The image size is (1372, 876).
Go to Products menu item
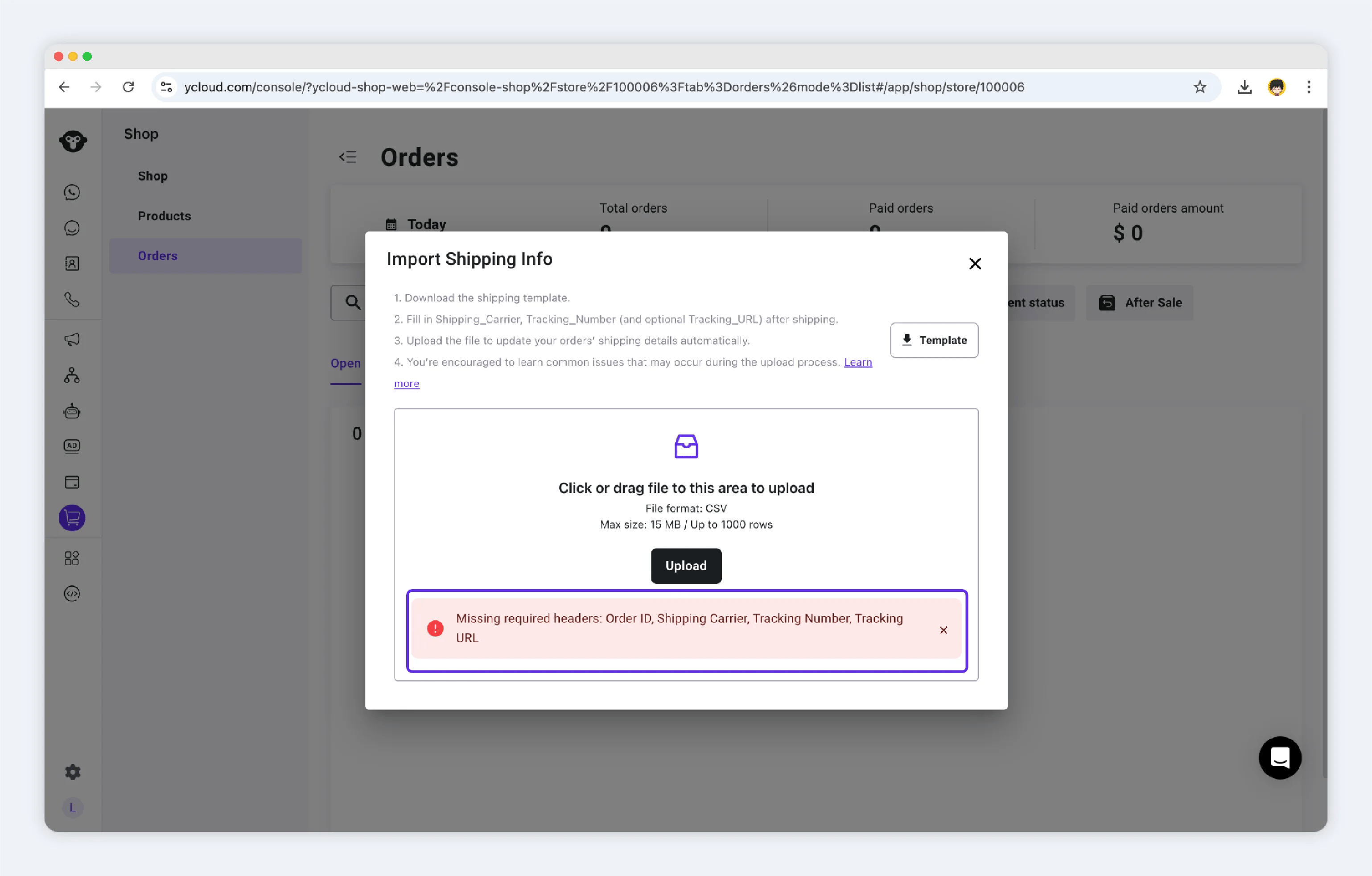tap(164, 216)
